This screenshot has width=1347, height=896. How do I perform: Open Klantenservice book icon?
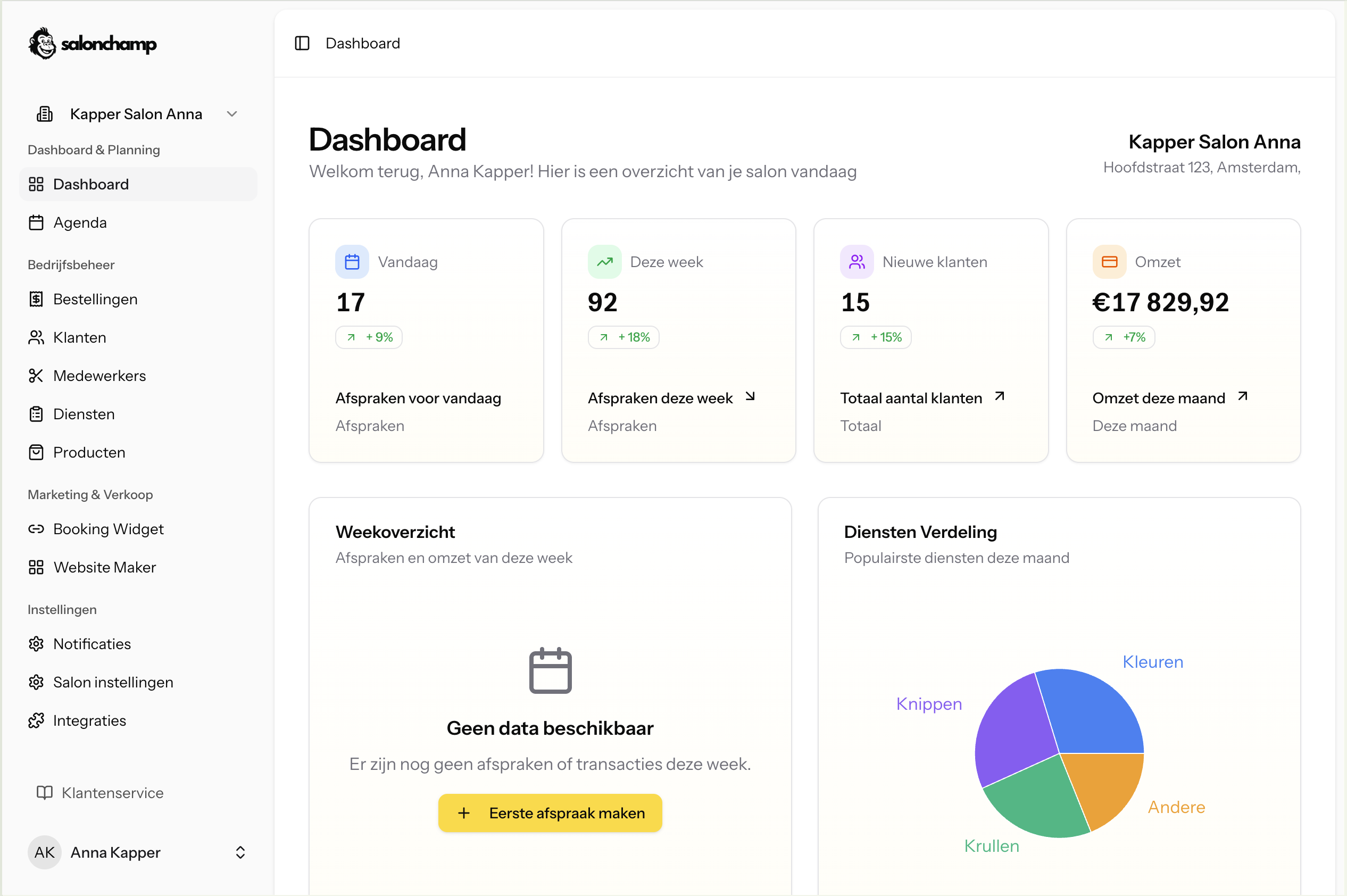tap(45, 793)
